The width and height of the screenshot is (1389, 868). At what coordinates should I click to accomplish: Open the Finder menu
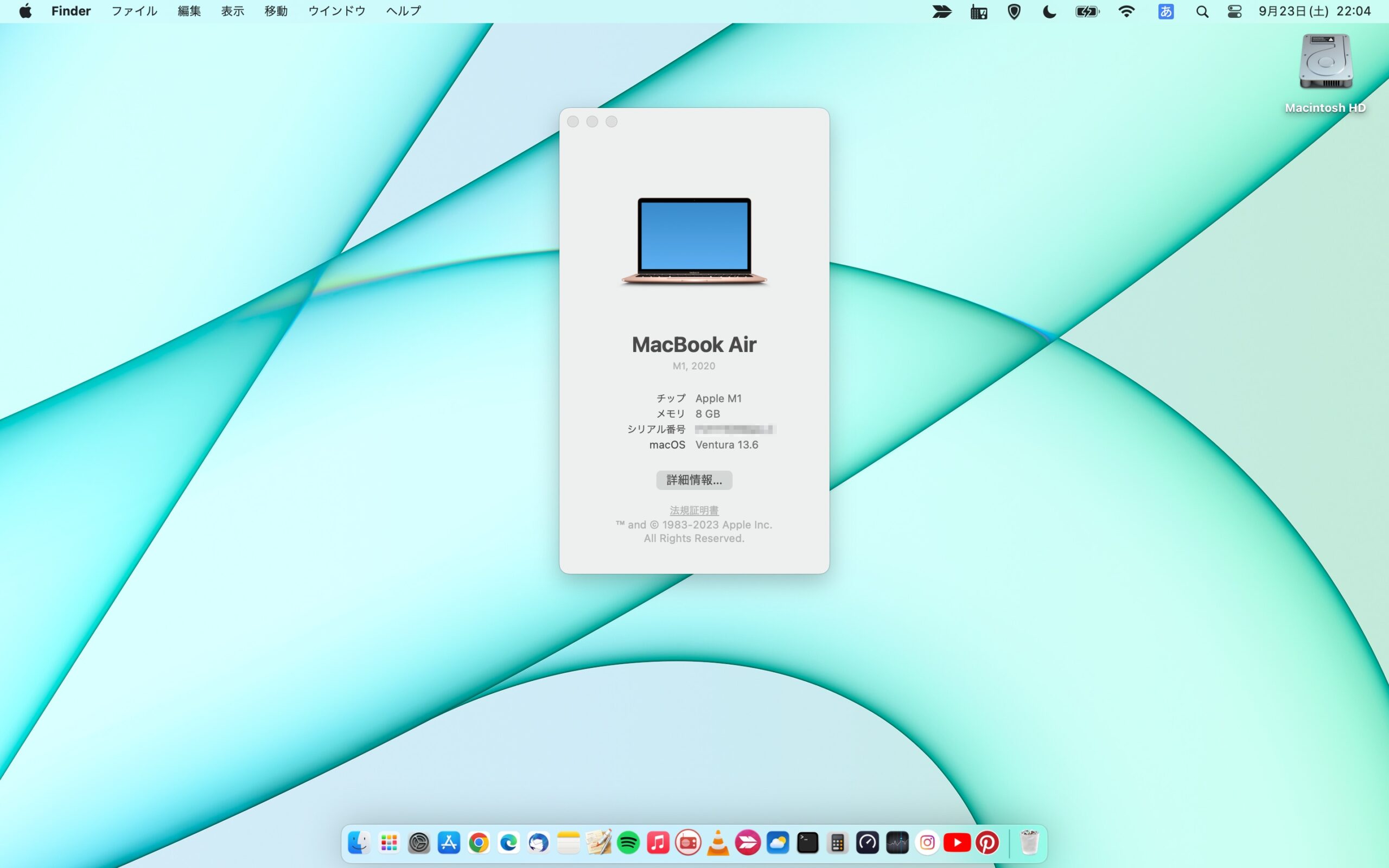click(71, 11)
